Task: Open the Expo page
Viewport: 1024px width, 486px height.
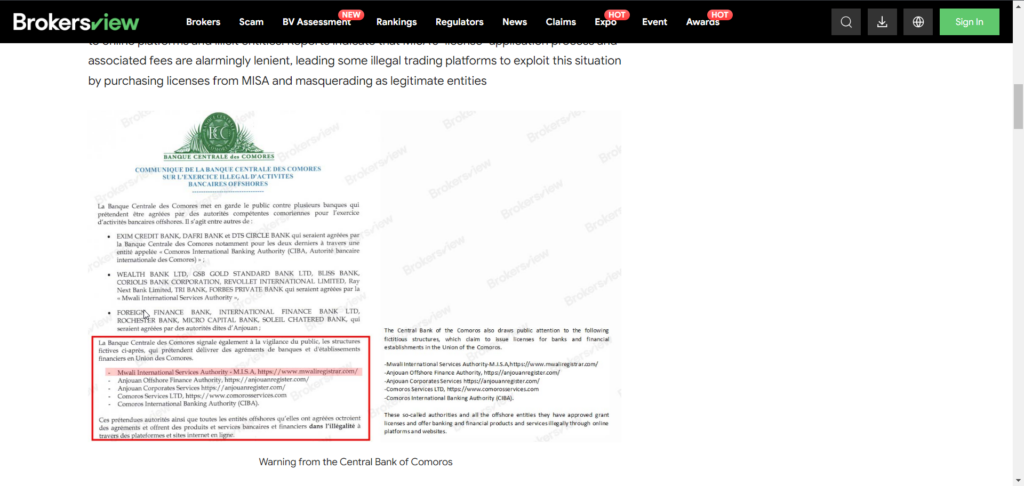Action: (x=606, y=22)
